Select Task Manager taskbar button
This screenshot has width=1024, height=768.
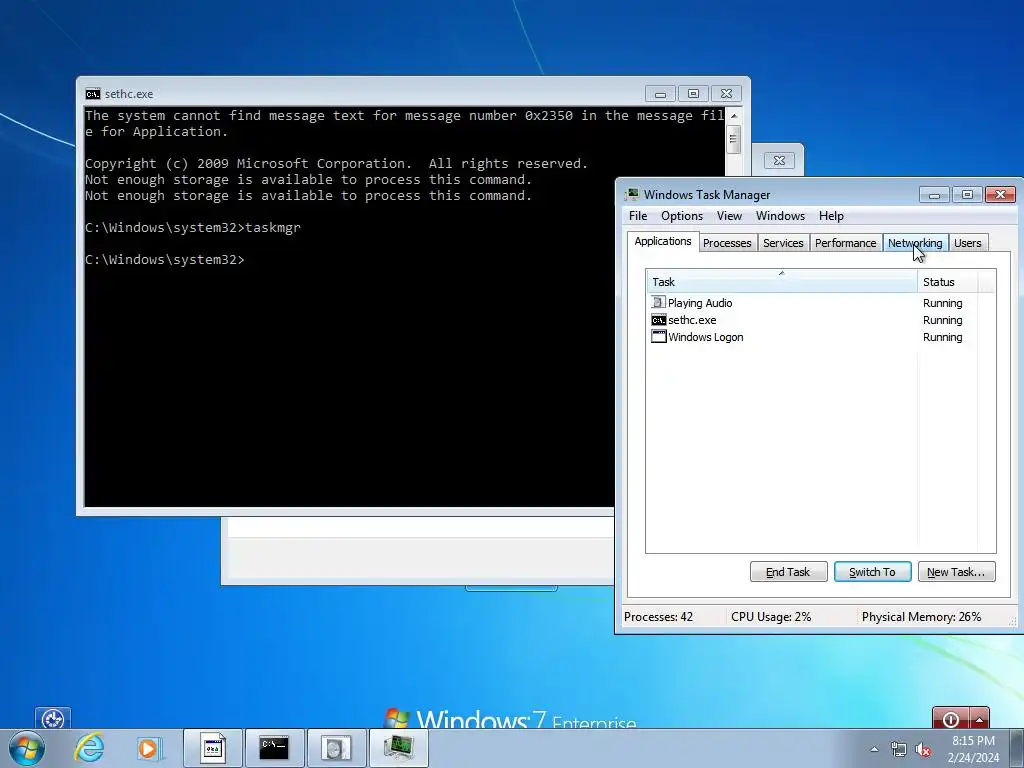[399, 748]
